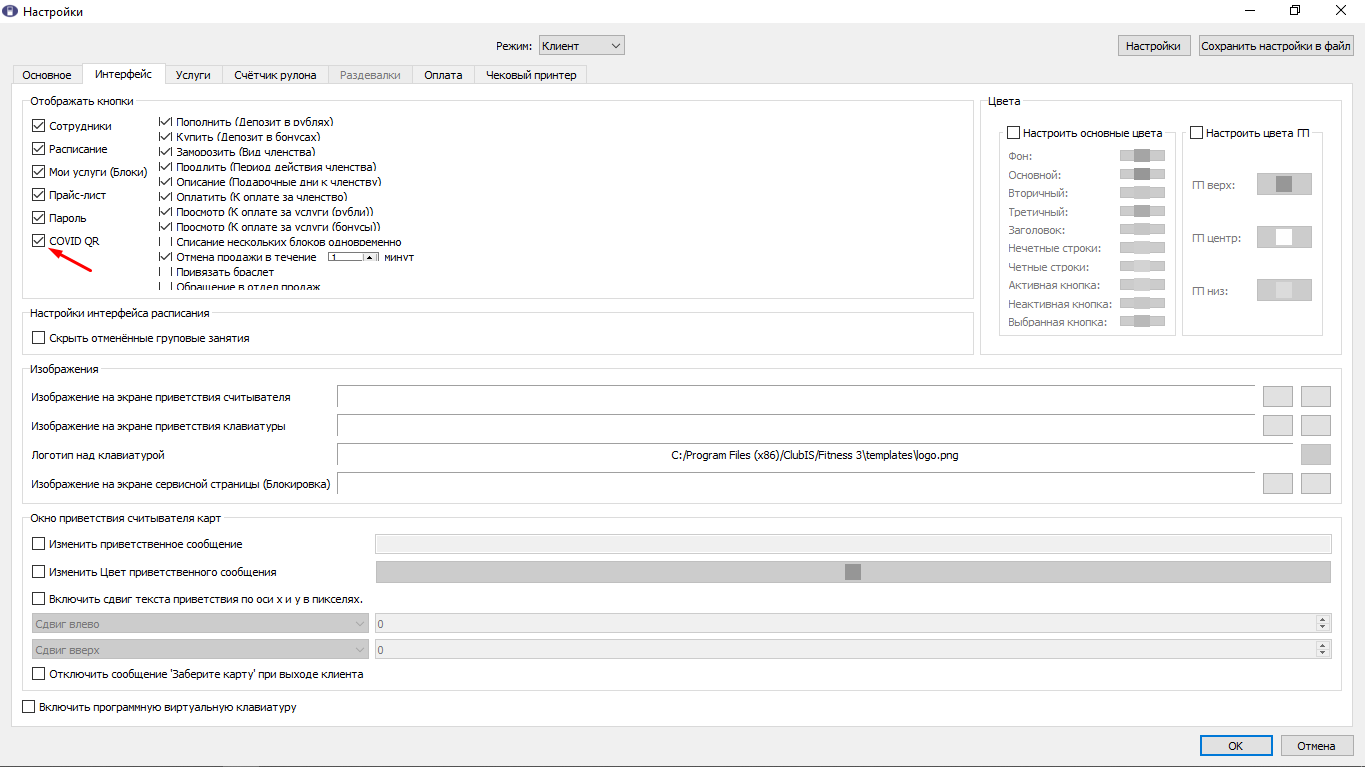The image size is (1365, 767).
Task: Toggle Заморозить (Вид членства) checkbox
Action: [x=166, y=152]
